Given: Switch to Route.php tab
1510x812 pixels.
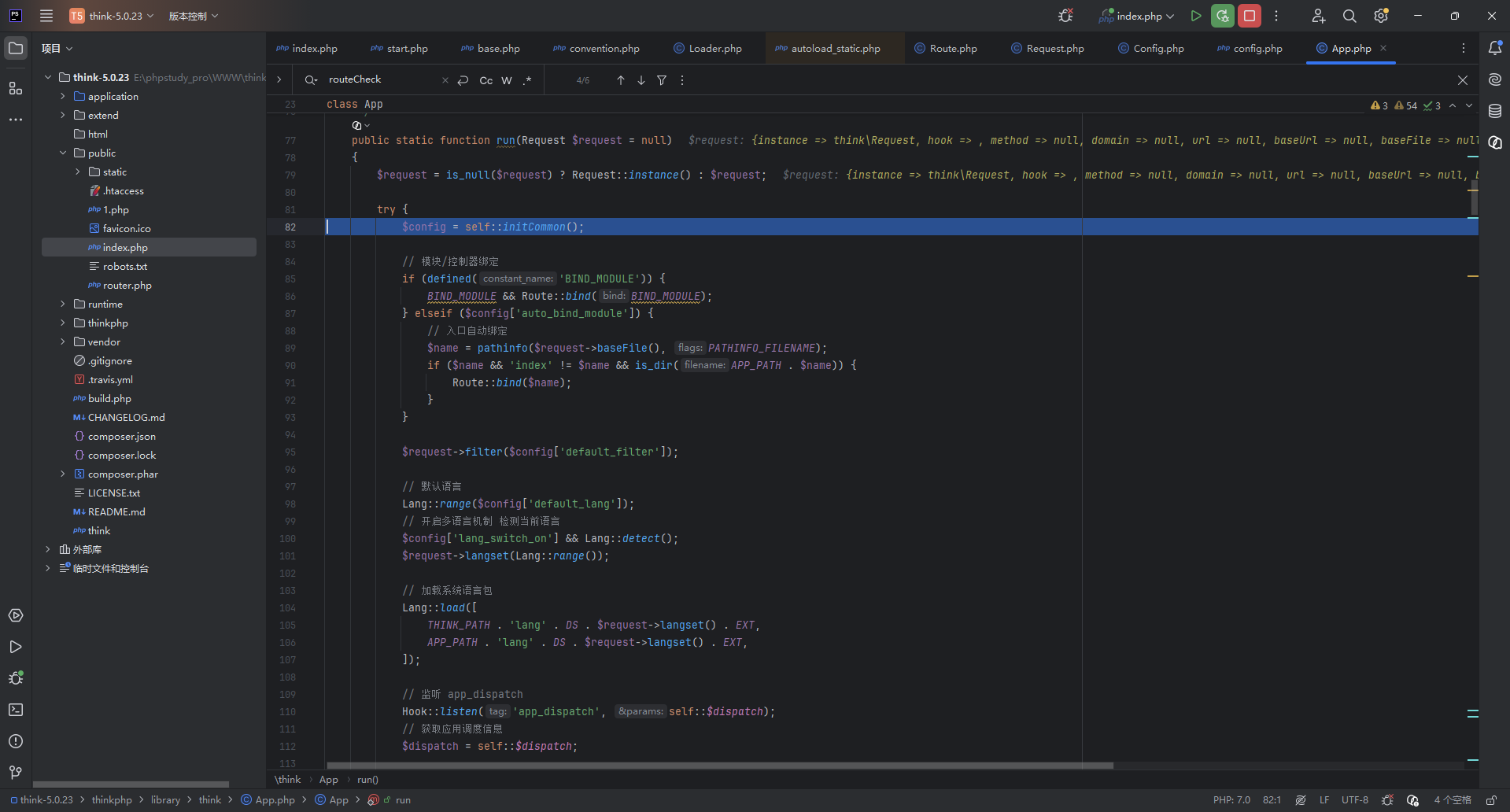Looking at the screenshot, I should tap(946, 48).
